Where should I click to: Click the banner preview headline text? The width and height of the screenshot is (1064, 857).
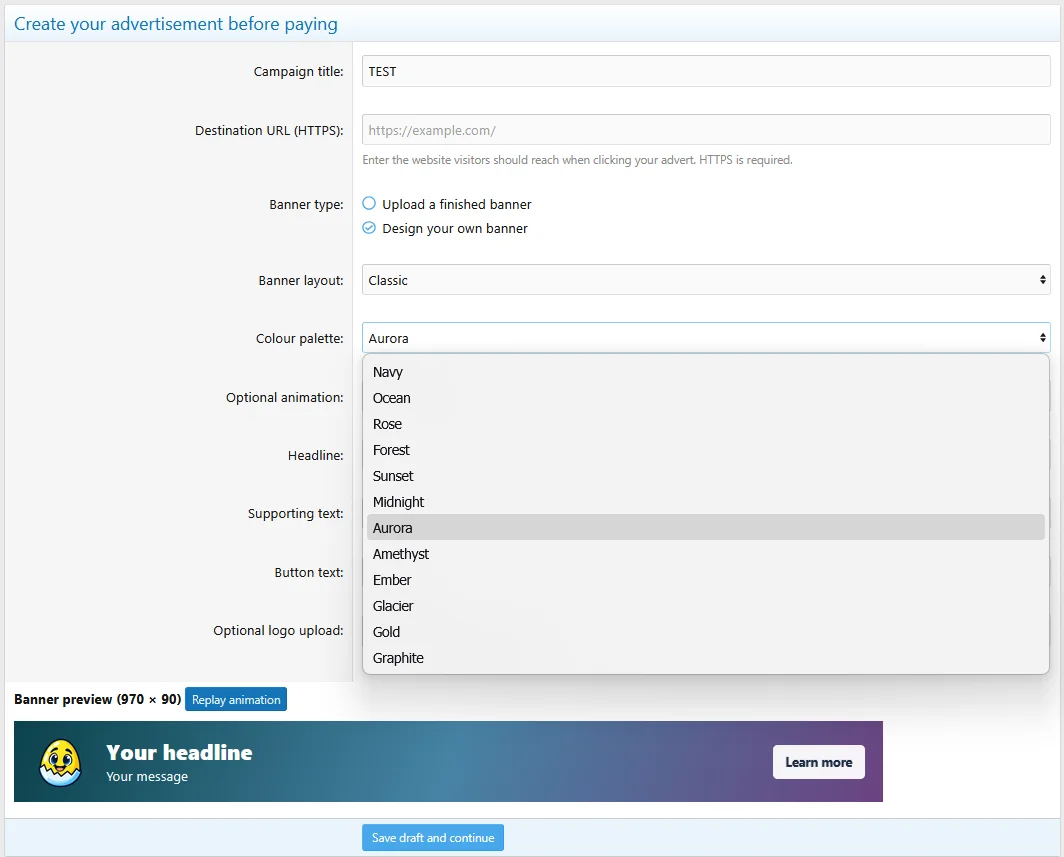[179, 752]
